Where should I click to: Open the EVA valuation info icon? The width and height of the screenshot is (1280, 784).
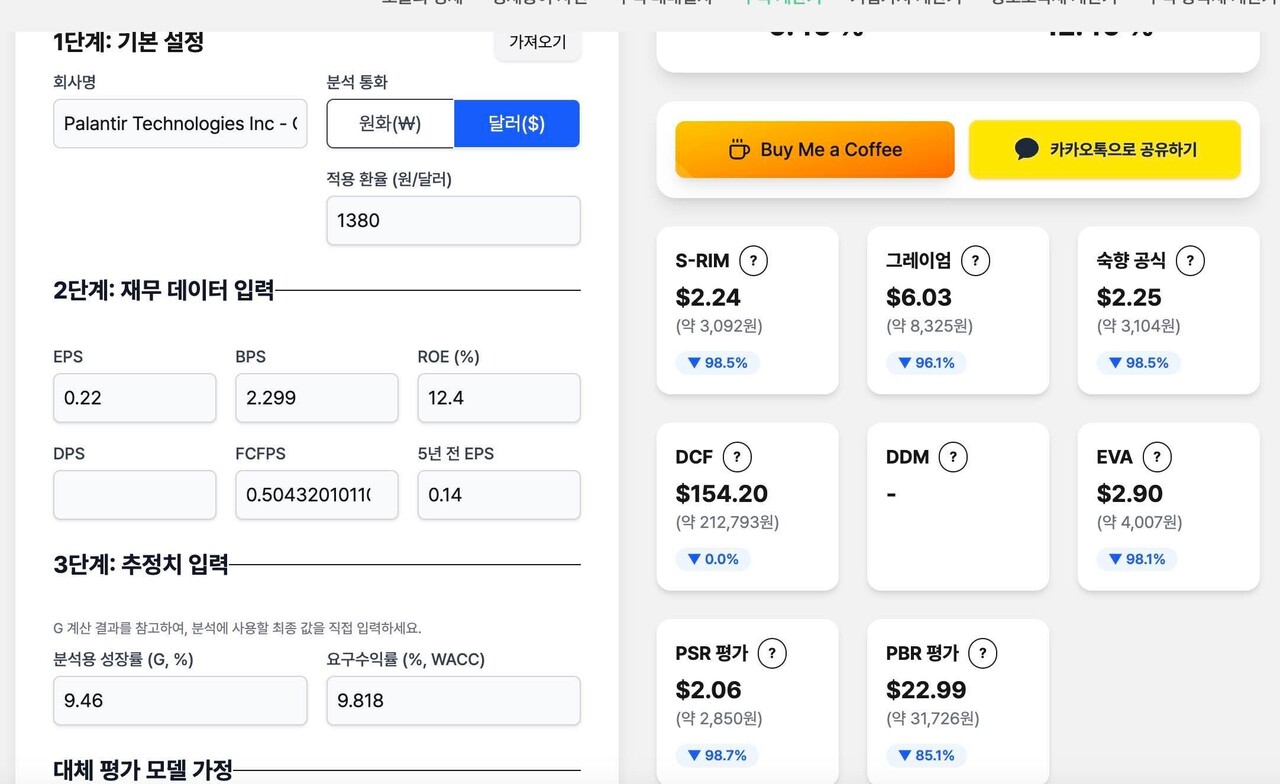1156,457
